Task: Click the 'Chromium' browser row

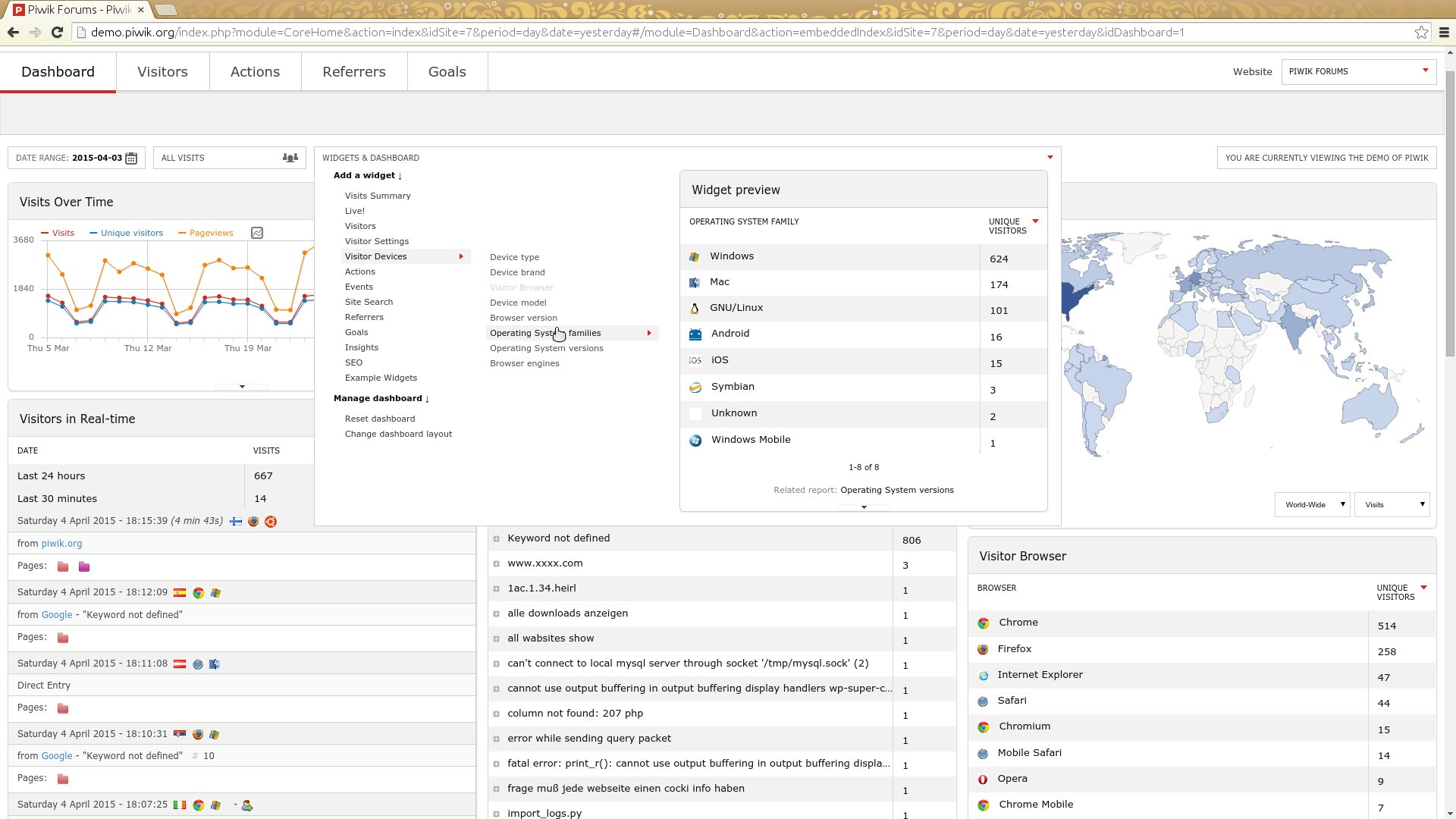Action: click(x=1201, y=727)
